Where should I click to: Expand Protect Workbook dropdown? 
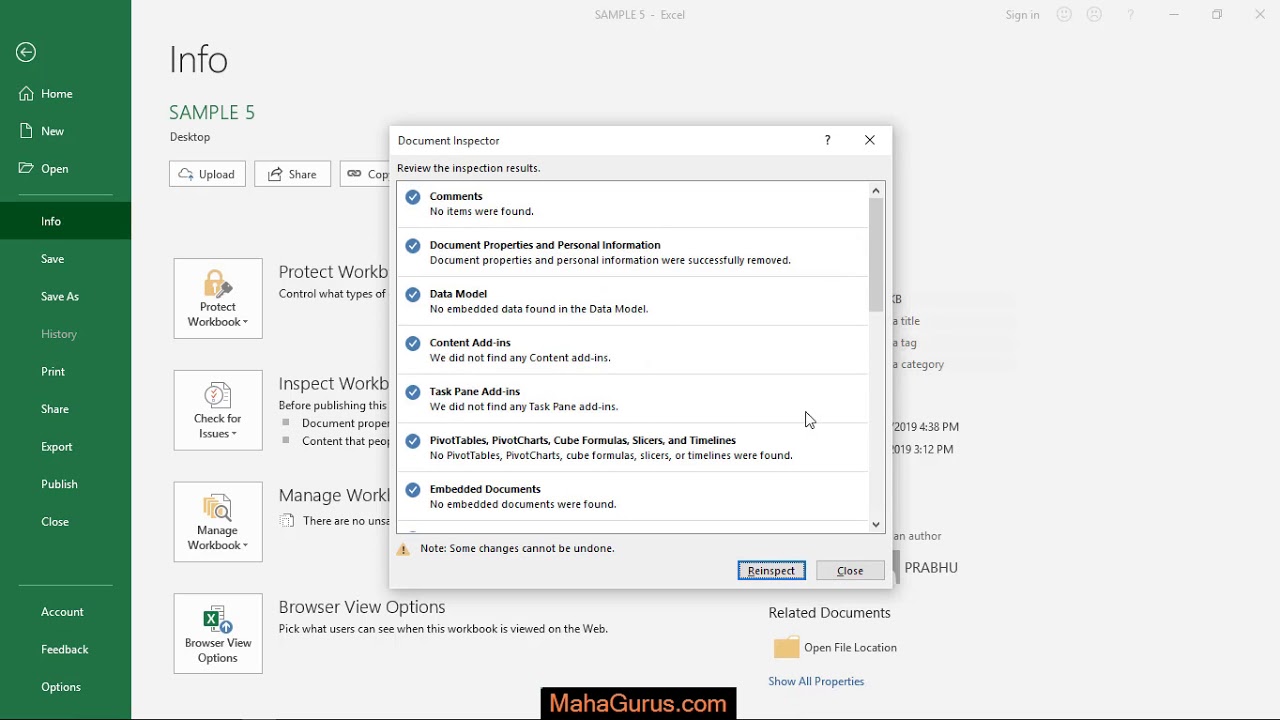tap(218, 298)
